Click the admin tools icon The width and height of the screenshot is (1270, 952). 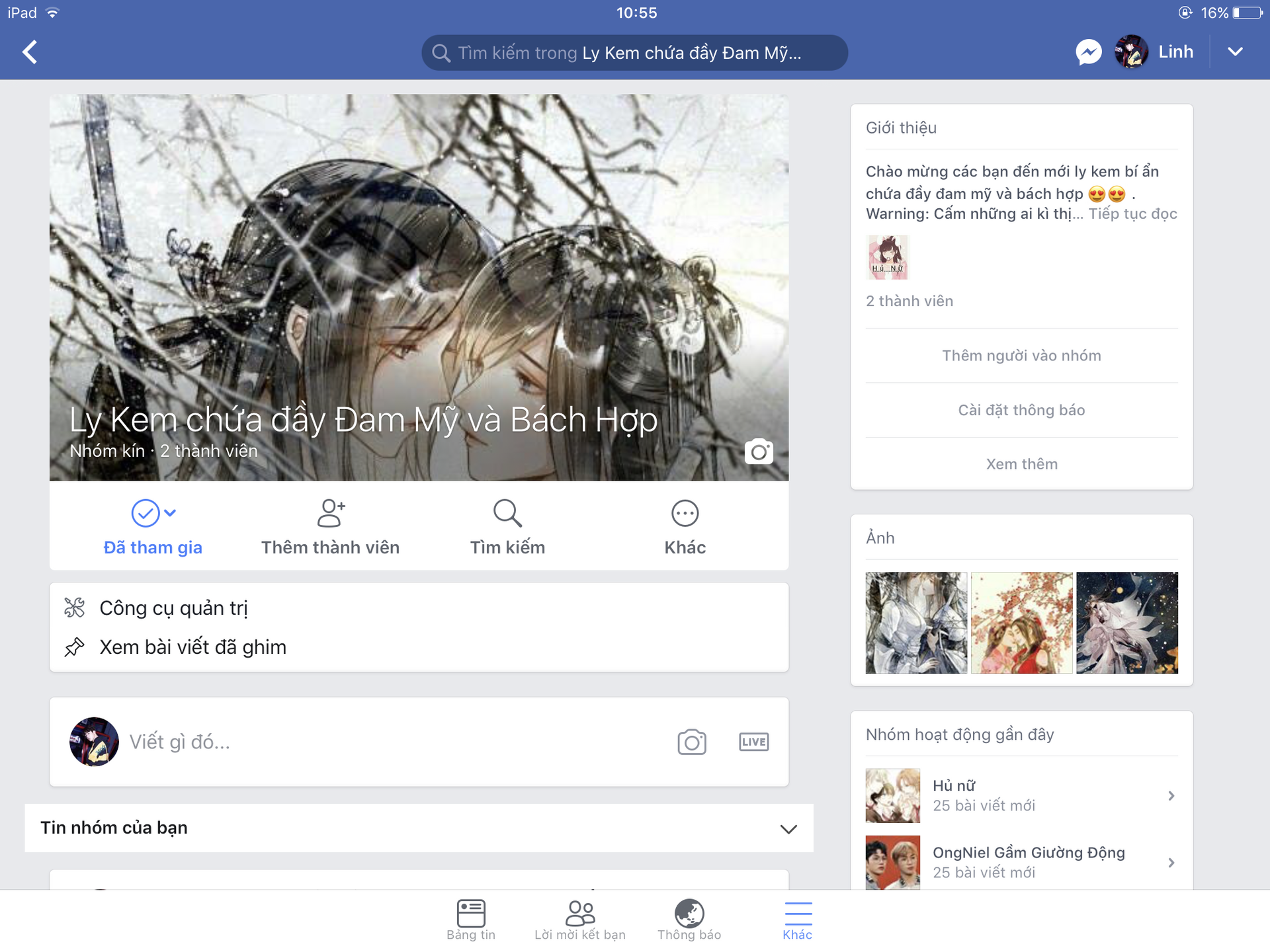click(x=74, y=608)
